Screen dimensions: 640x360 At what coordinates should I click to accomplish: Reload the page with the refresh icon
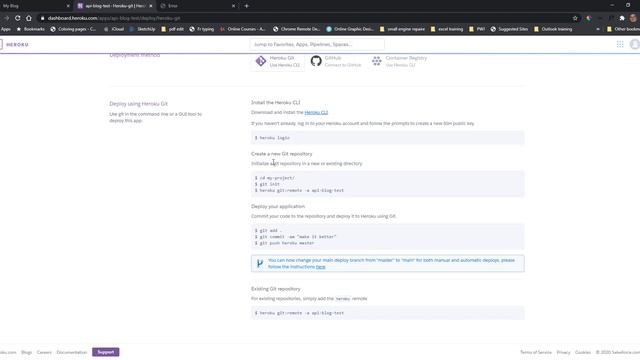point(18,18)
